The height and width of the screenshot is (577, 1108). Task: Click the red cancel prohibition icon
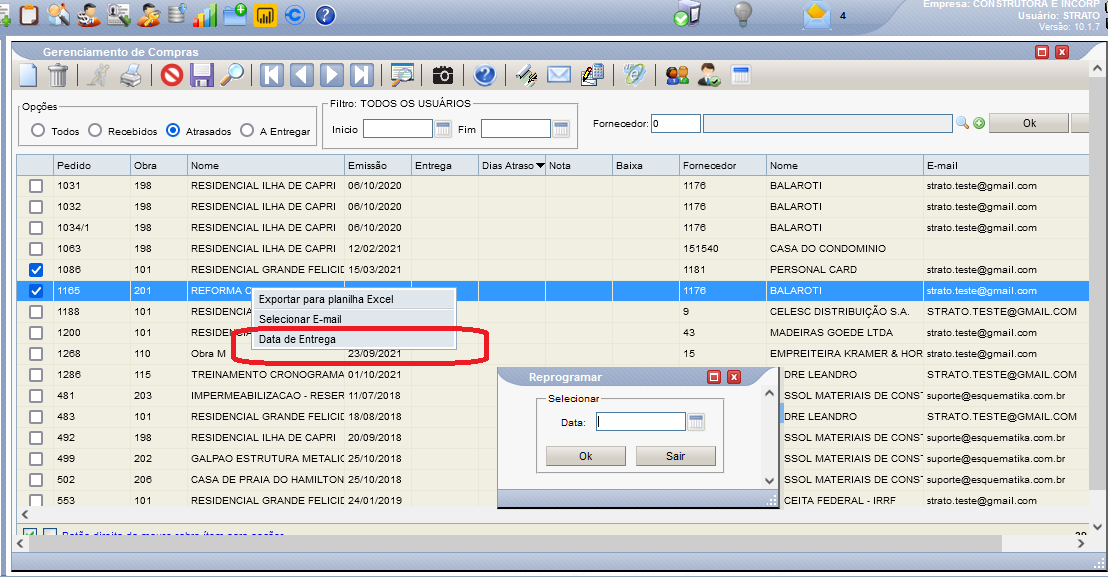click(x=172, y=75)
